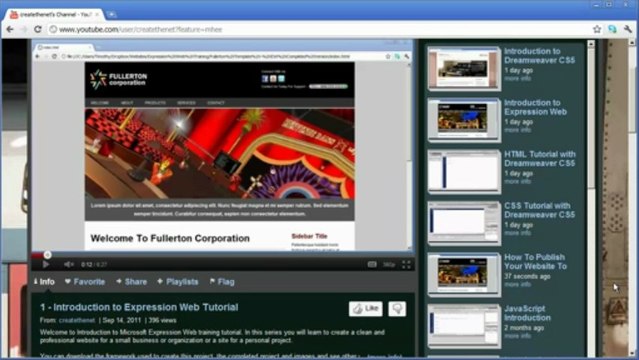Like the Expression Web Tutorial video
Viewport: 639px width, 360px height.
tap(366, 309)
